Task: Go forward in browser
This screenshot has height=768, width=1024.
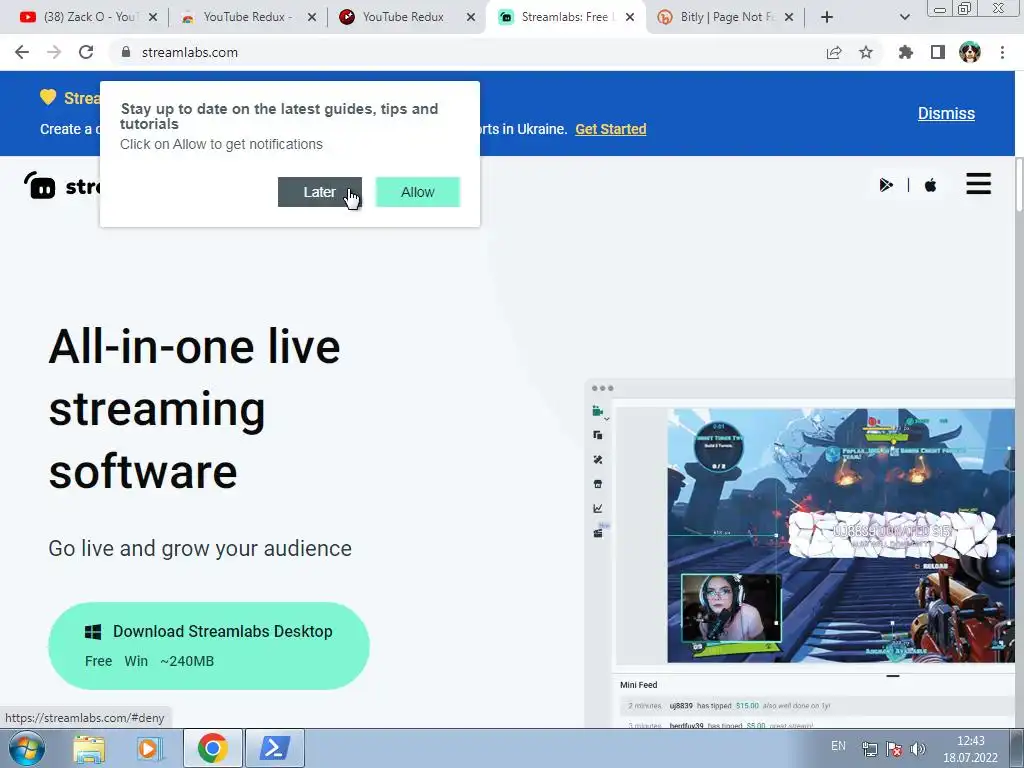Action: [x=54, y=52]
